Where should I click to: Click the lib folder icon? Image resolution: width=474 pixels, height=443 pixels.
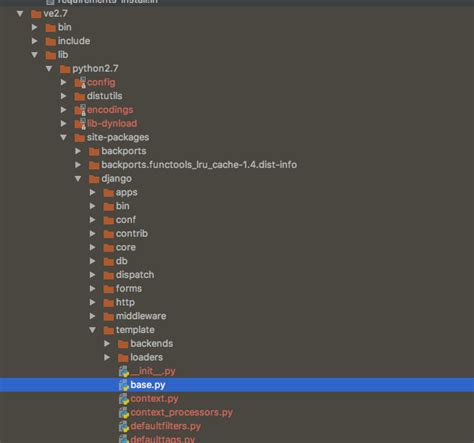click(x=50, y=55)
